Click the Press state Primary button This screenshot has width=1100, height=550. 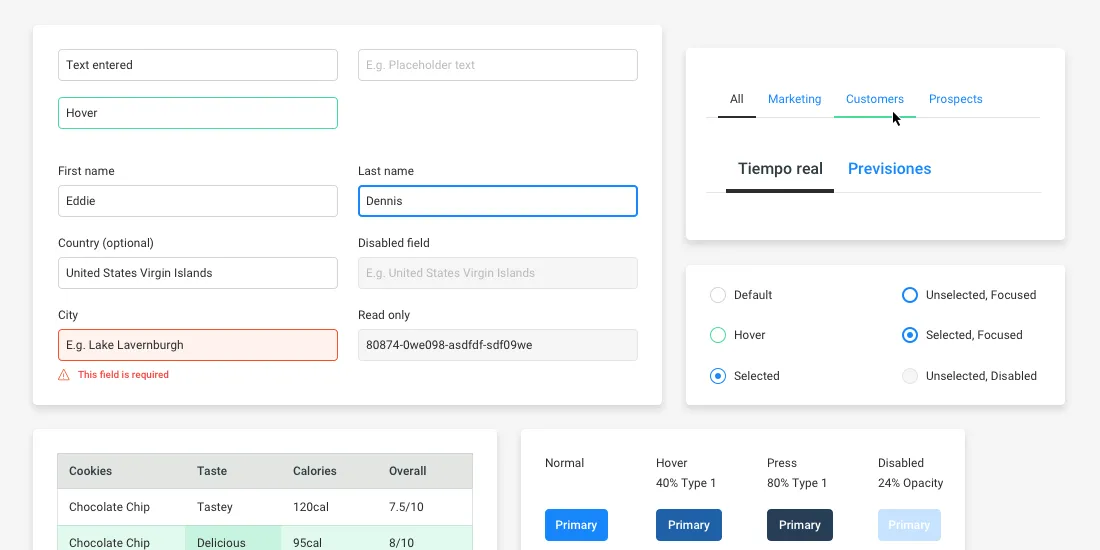799,525
